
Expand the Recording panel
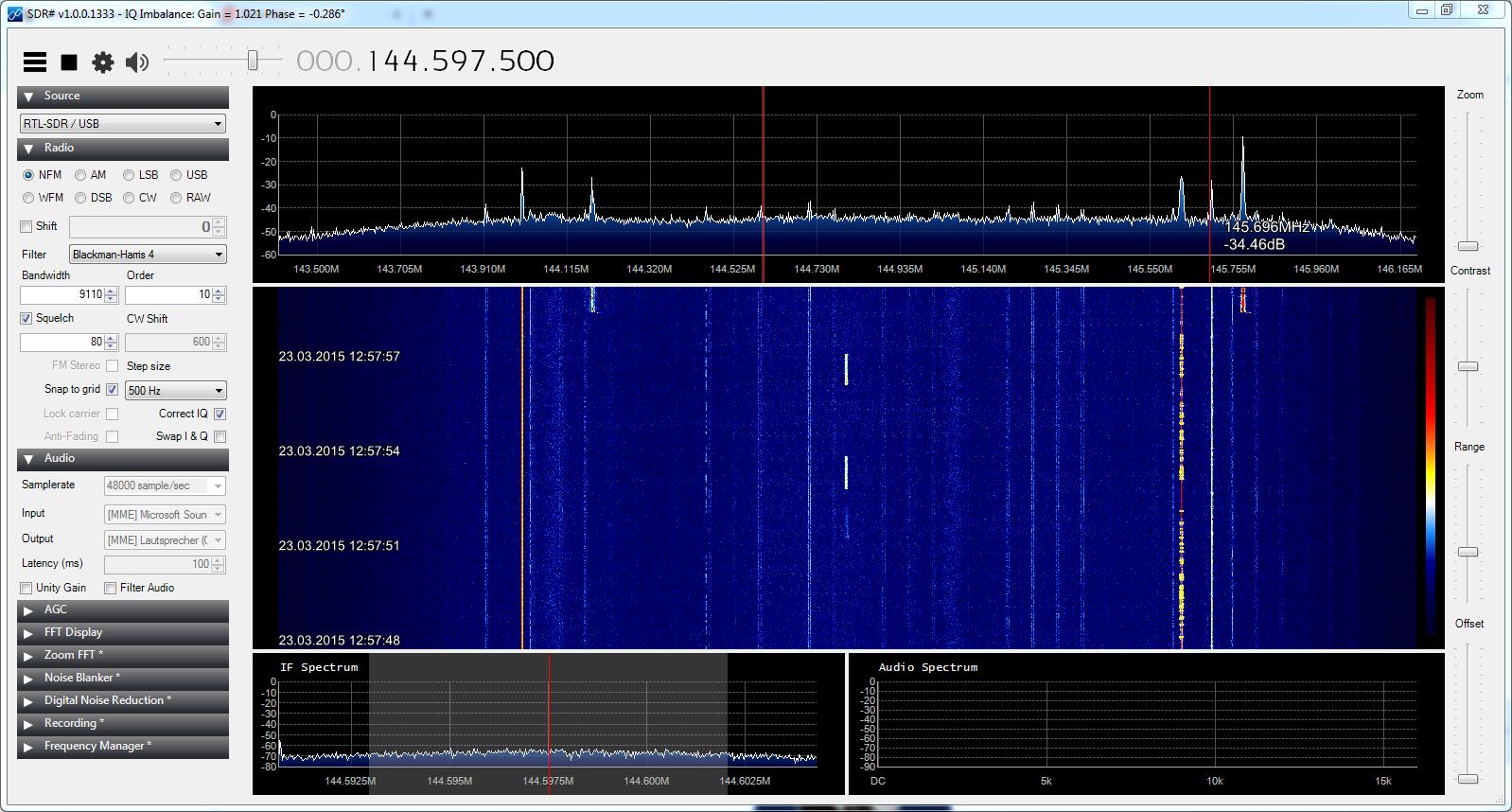click(123, 724)
